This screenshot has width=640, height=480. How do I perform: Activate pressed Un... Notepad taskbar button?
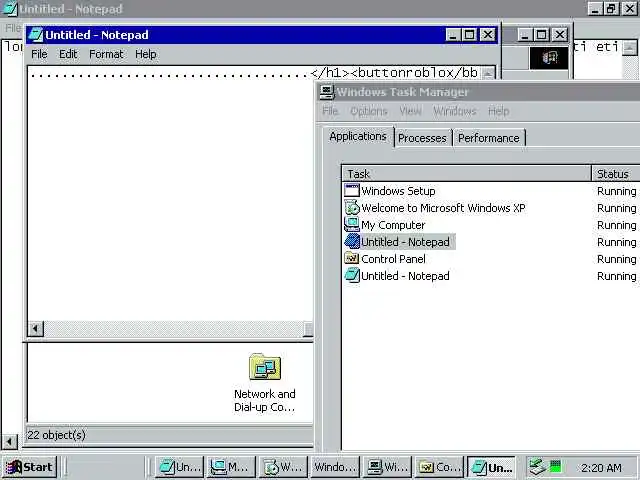[x=491, y=467]
